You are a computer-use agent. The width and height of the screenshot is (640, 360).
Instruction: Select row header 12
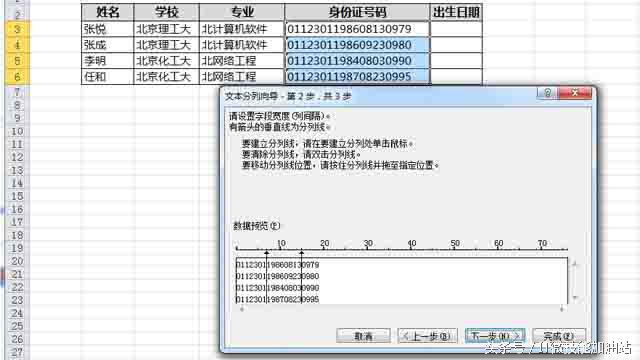(x=17, y=157)
